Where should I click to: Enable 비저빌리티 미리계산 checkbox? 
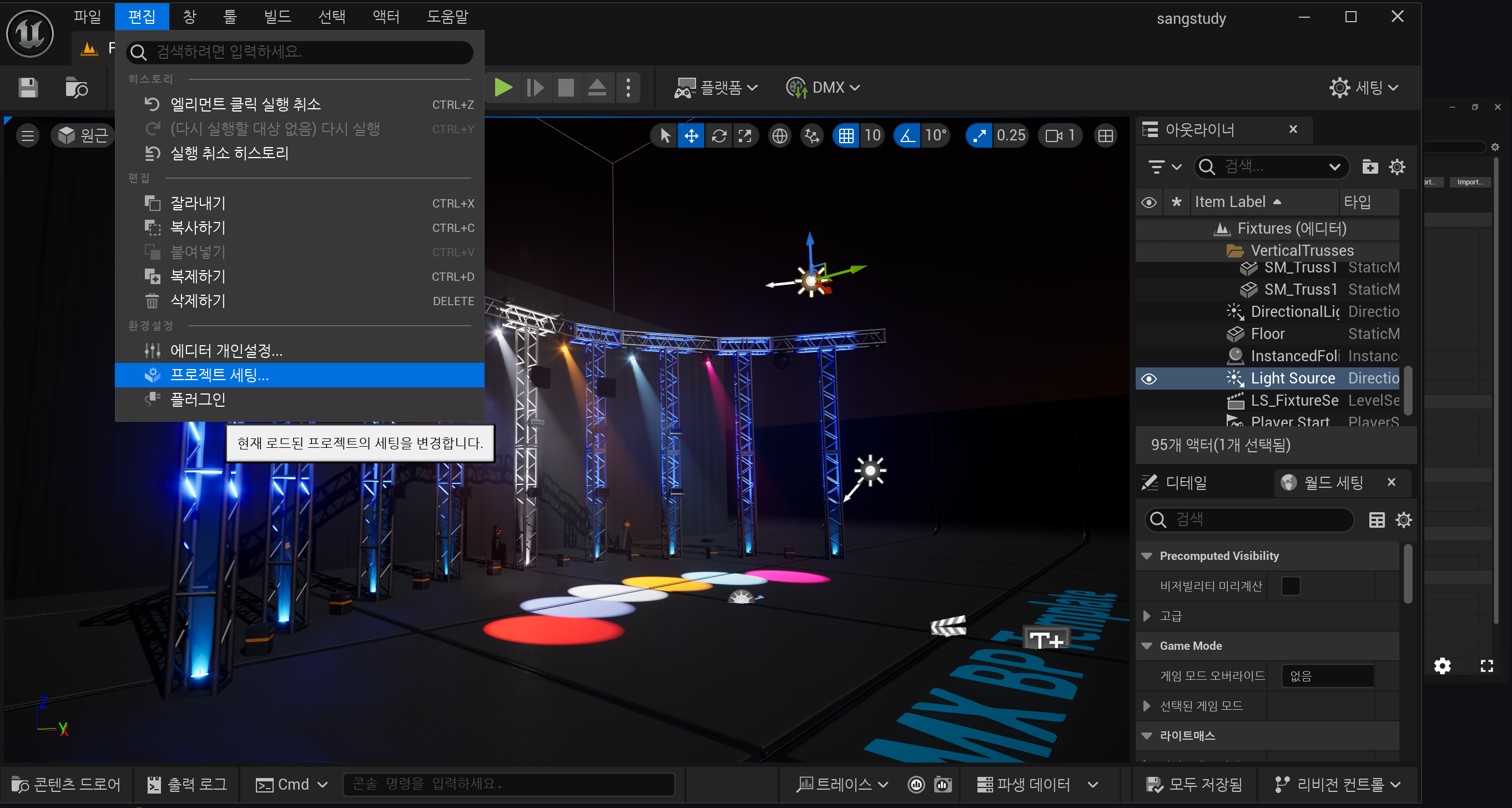(x=1291, y=586)
